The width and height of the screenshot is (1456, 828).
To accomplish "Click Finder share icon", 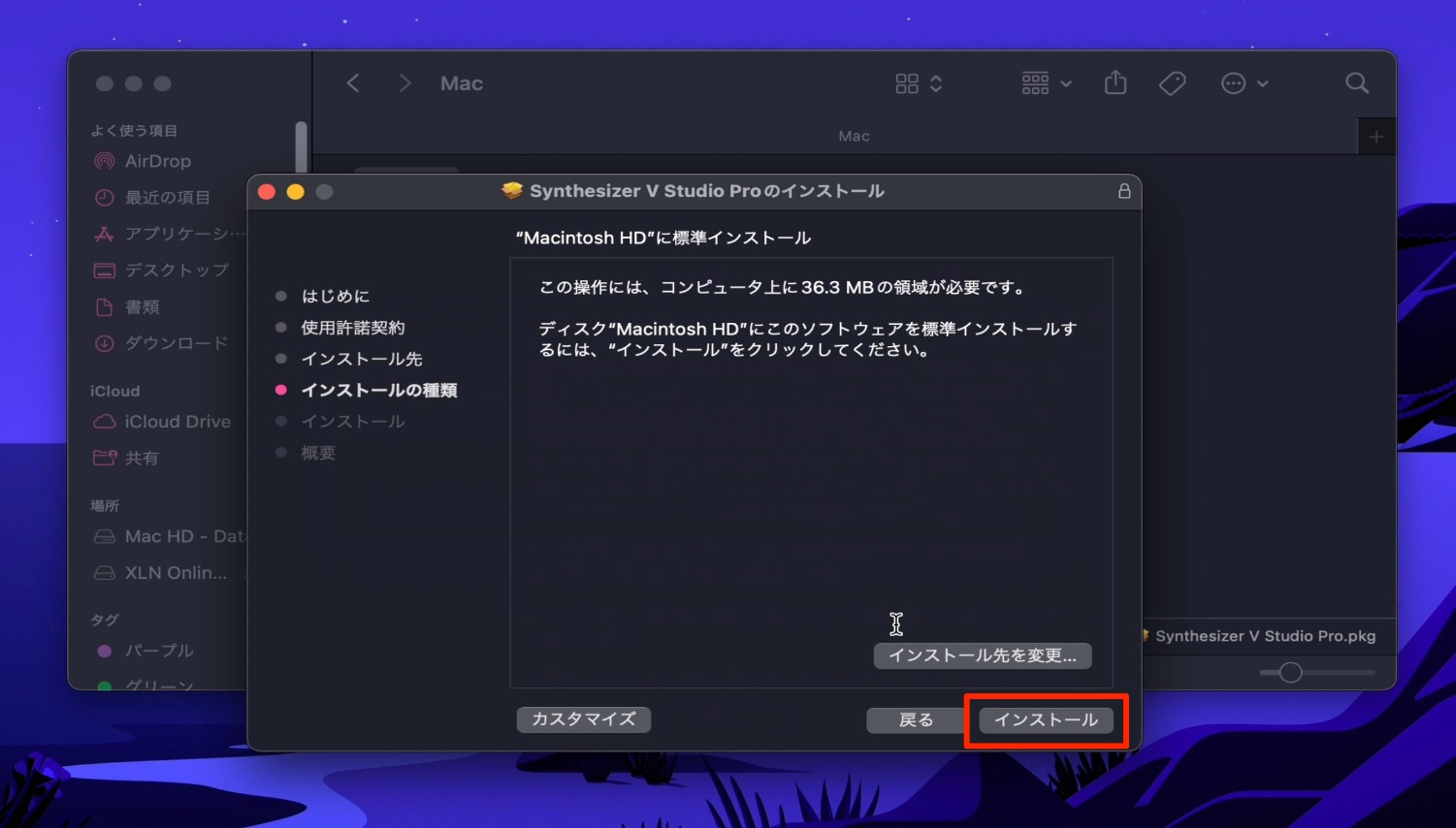I will pyautogui.click(x=1116, y=83).
